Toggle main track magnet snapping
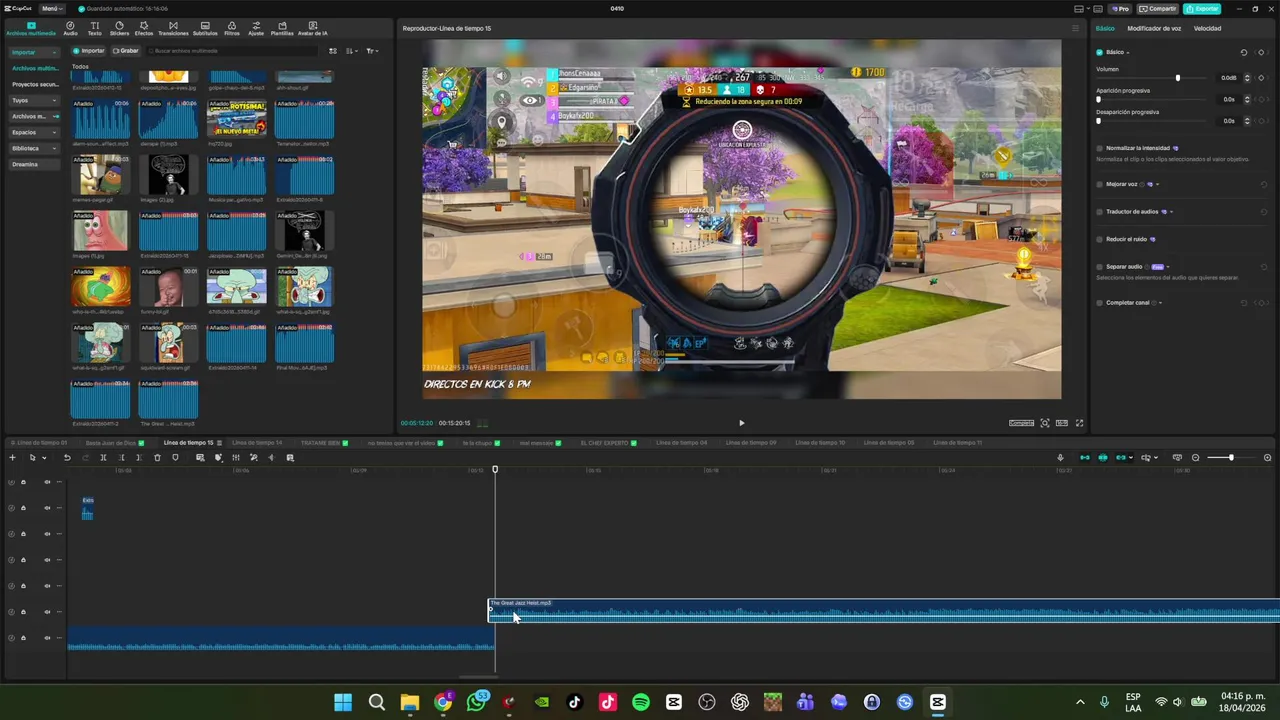This screenshot has height=720, width=1280. 1085,458
